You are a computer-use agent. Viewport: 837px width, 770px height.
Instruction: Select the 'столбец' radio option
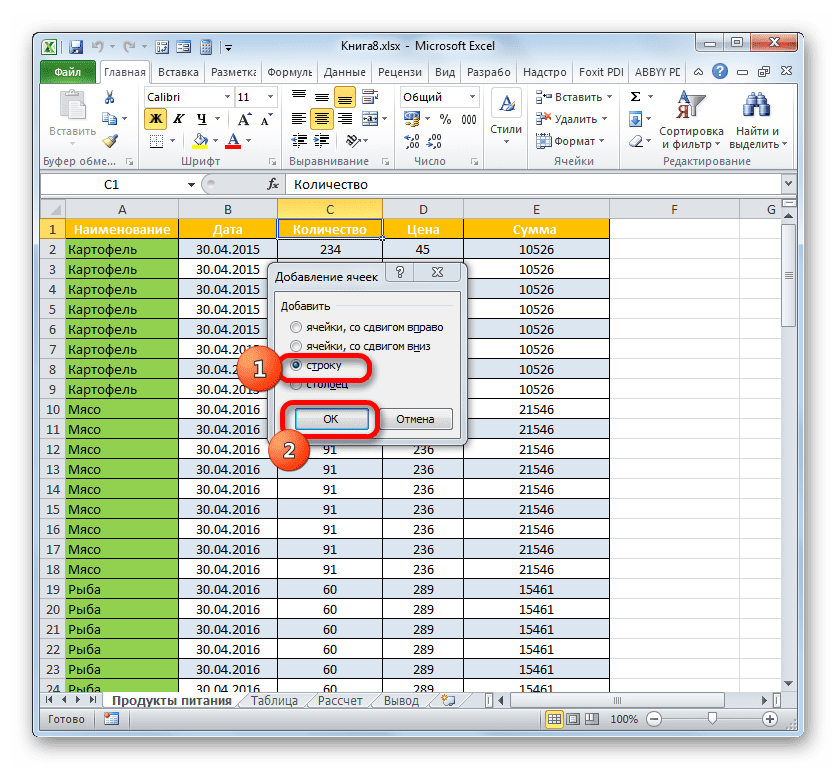point(296,384)
